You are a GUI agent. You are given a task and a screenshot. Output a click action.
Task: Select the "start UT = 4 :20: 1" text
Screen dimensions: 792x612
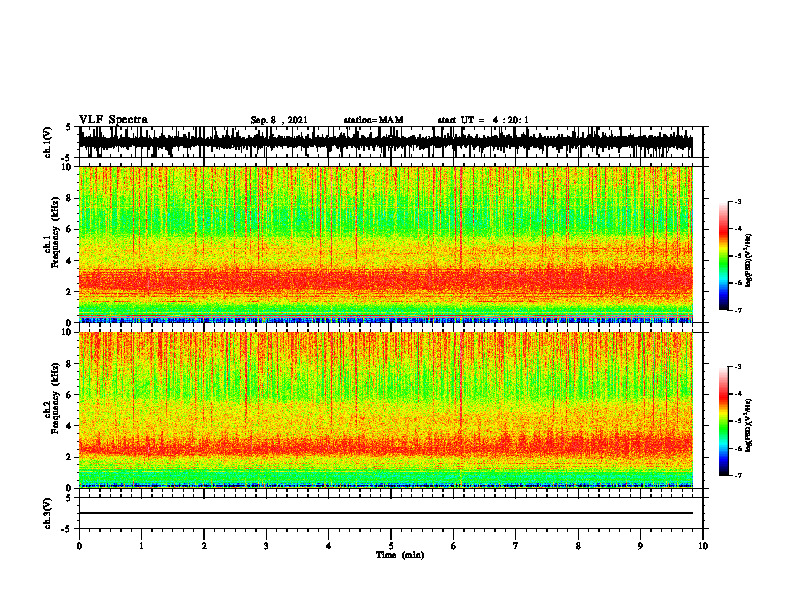[x=483, y=120]
